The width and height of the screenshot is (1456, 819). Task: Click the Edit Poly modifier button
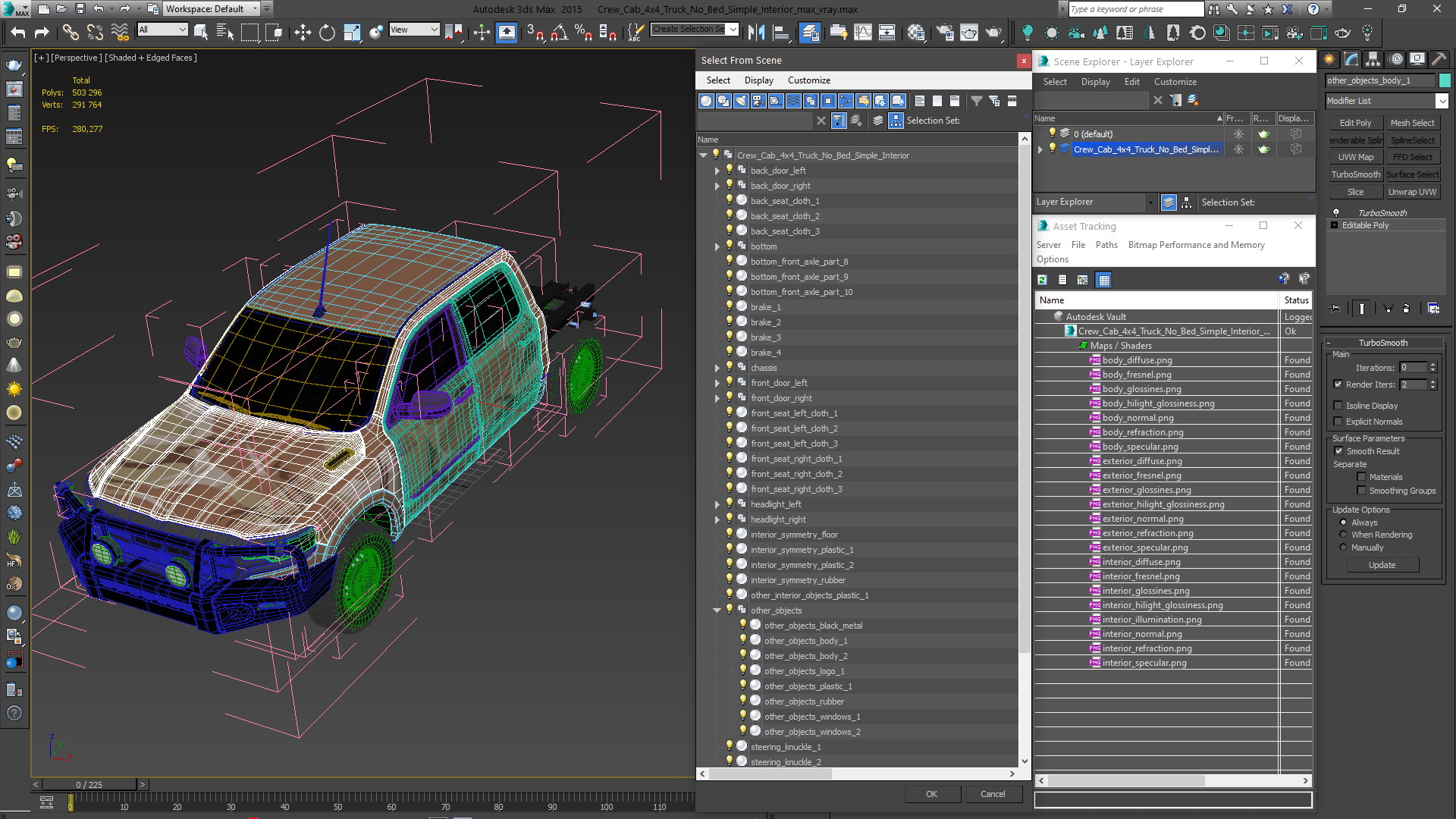1355,123
